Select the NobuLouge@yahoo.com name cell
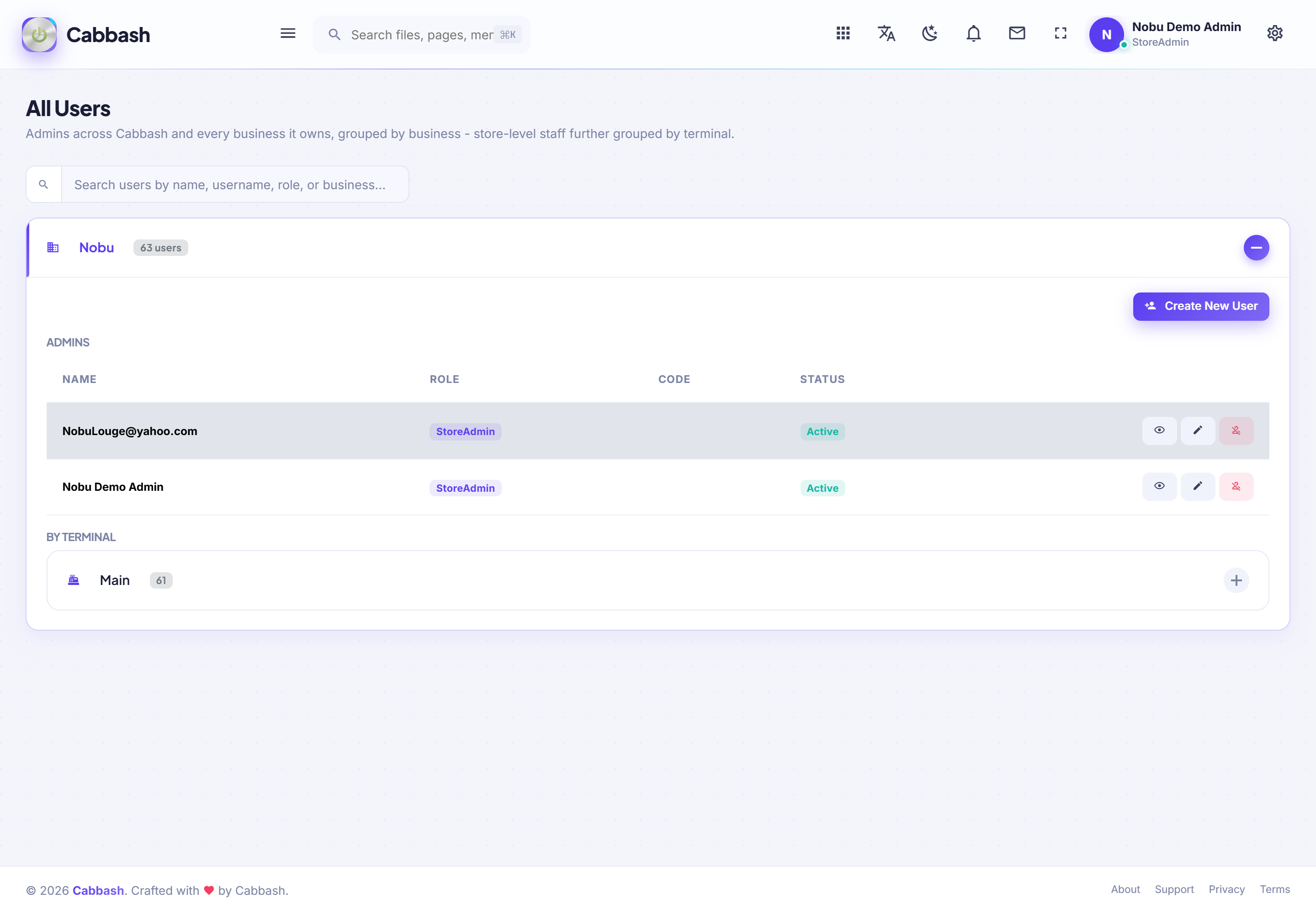This screenshot has width=1316, height=914. (x=130, y=430)
